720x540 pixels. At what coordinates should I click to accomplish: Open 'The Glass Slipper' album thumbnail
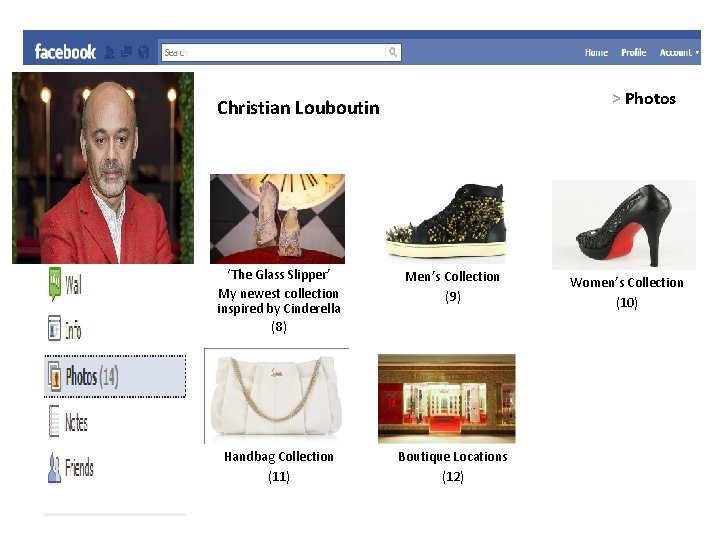point(277,219)
